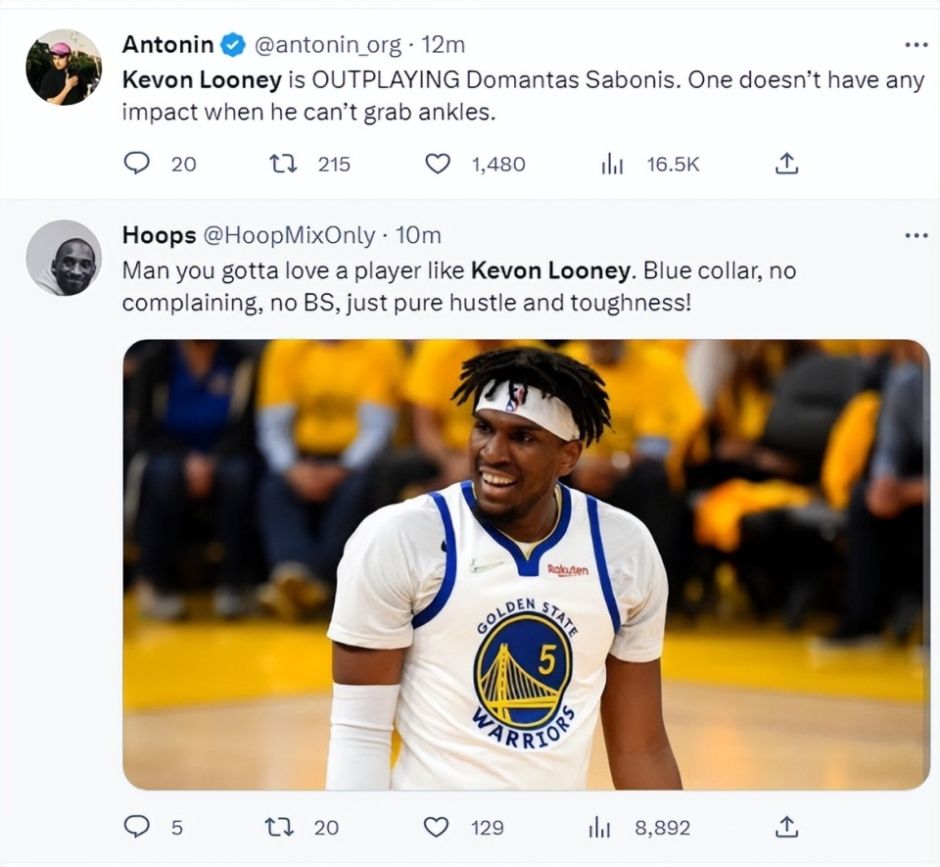Open the @HoopMixOnly handle link
This screenshot has height=867, width=940.
[x=290, y=235]
